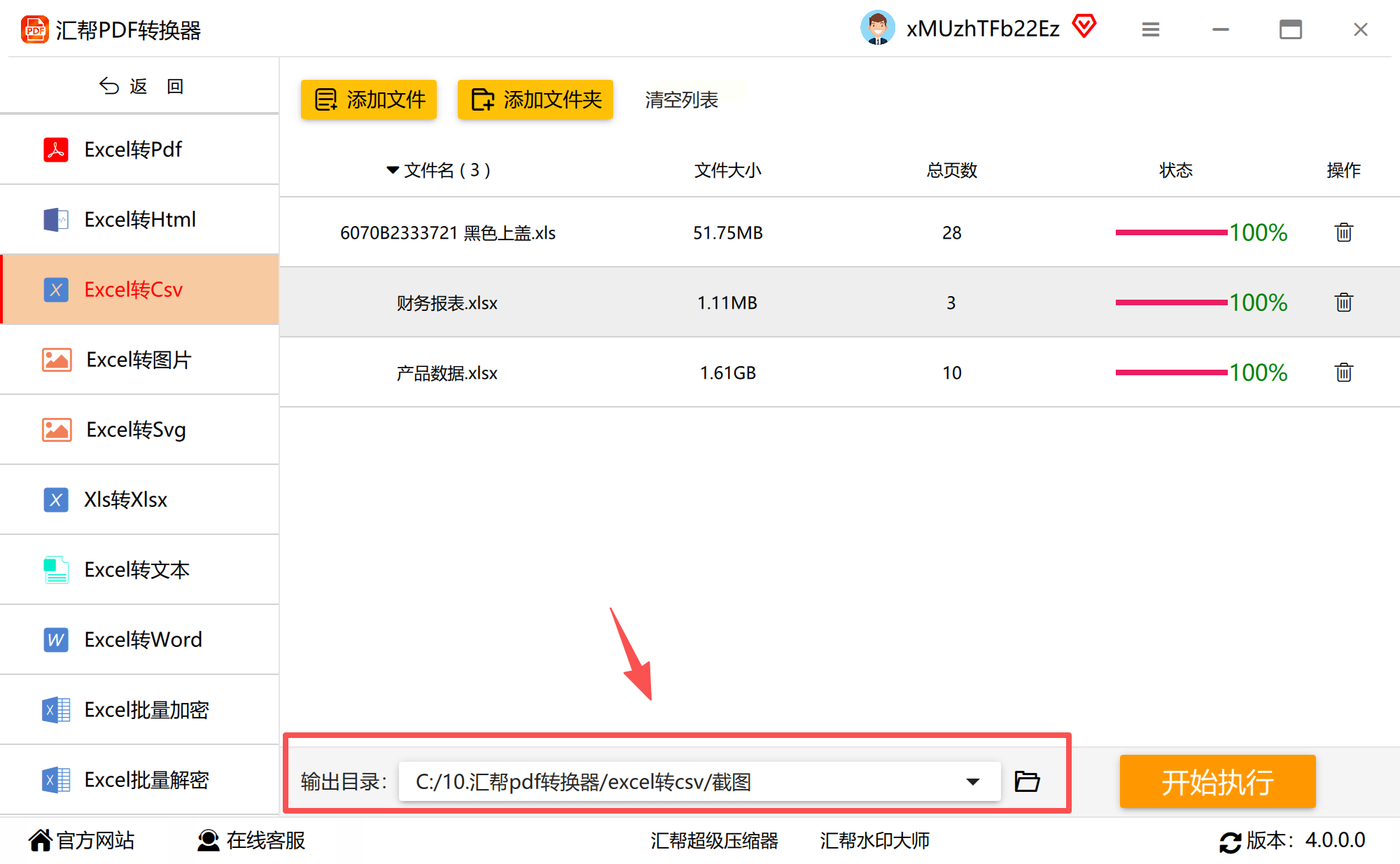Open Excel转Word conversion option
Image resolution: width=1400 pixels, height=864 pixels.
[143, 639]
